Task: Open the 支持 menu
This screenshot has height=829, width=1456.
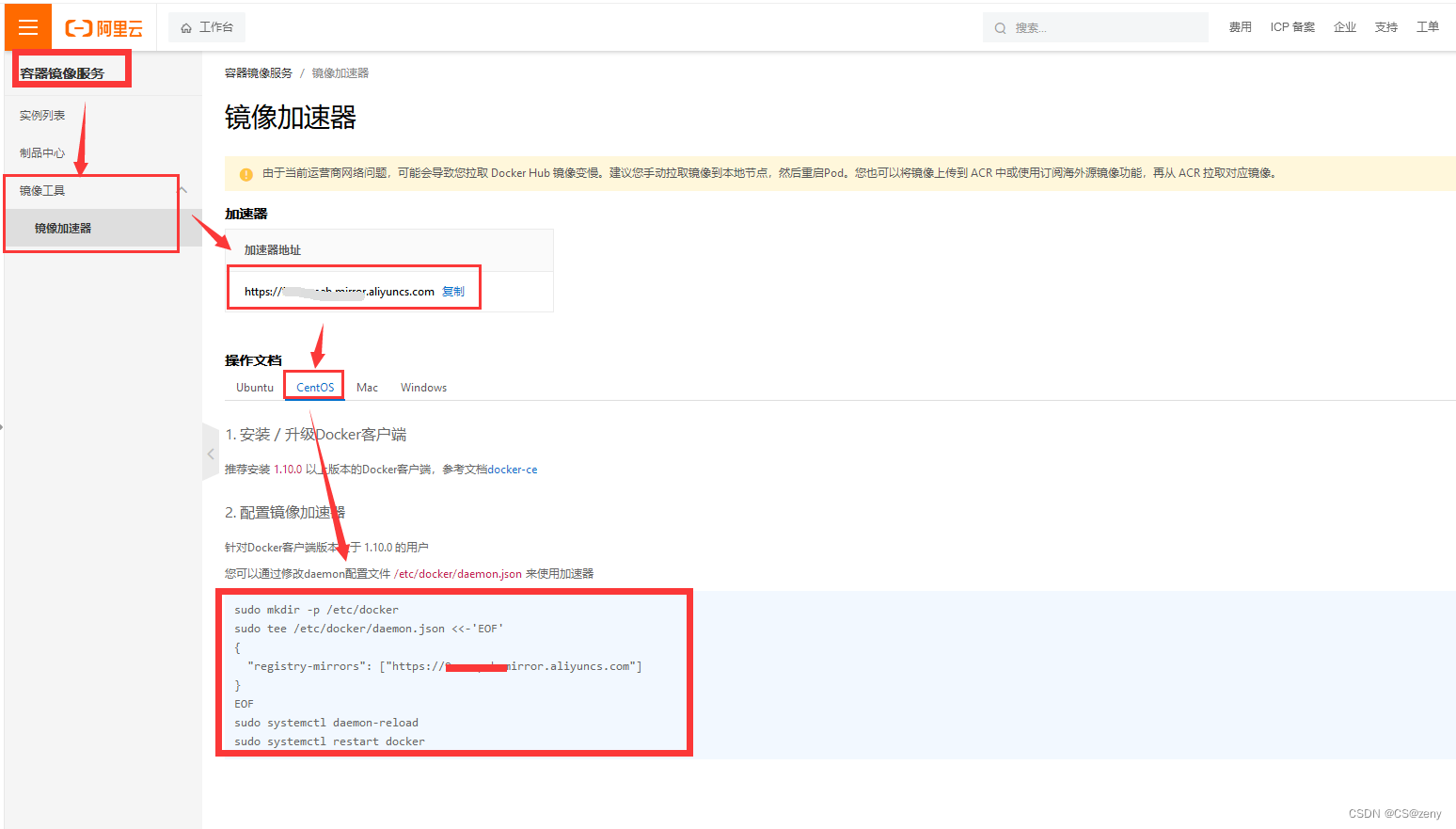Action: coord(1385,27)
